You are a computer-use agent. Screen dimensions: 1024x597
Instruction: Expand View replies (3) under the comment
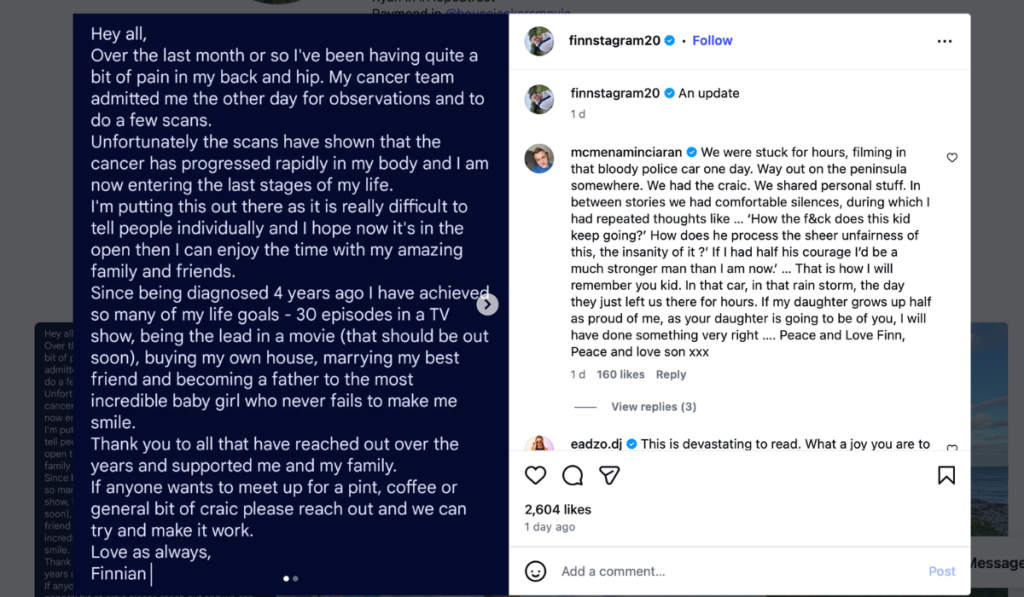[x=653, y=407]
